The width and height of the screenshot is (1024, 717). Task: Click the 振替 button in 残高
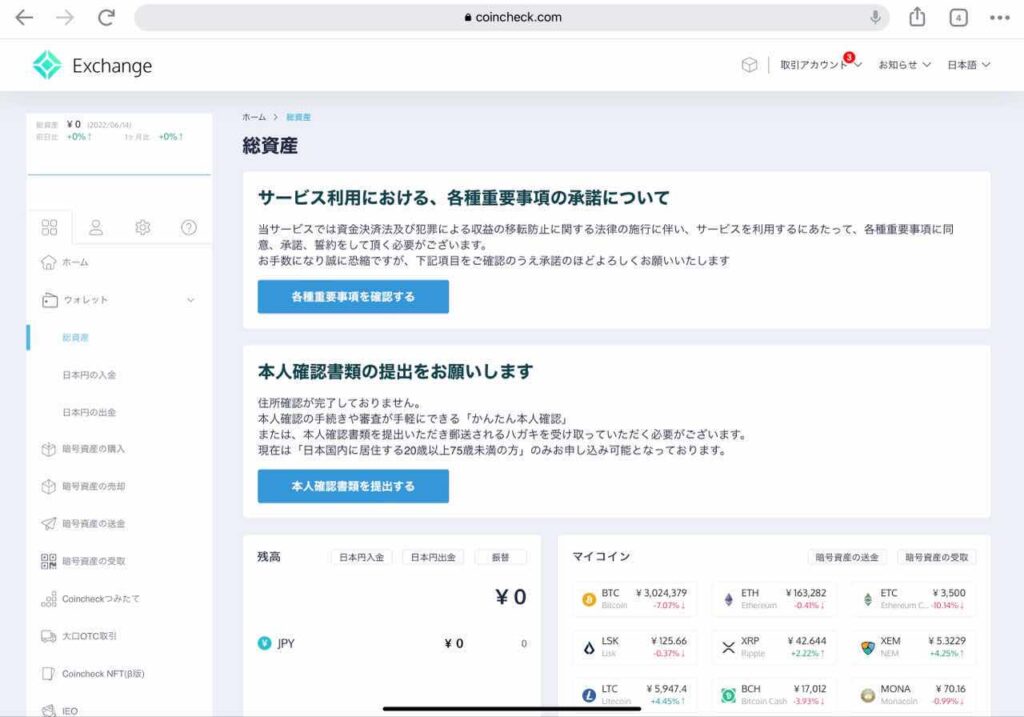tap(500, 557)
